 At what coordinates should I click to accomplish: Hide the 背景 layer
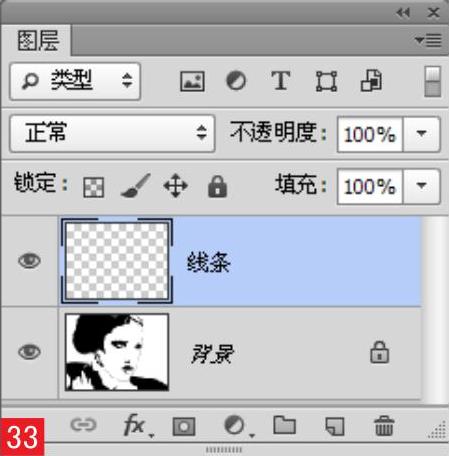pos(29,352)
